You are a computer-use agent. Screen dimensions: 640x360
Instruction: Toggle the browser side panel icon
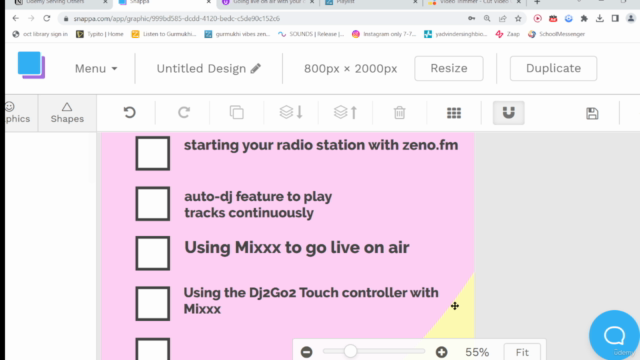coord(615,18)
